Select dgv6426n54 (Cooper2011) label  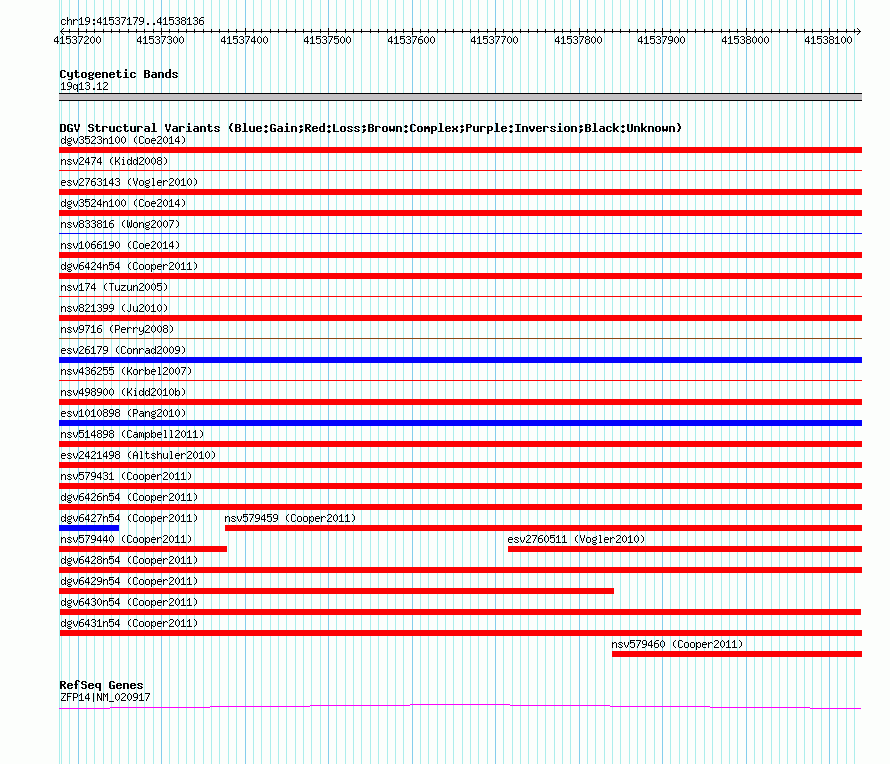(129, 497)
